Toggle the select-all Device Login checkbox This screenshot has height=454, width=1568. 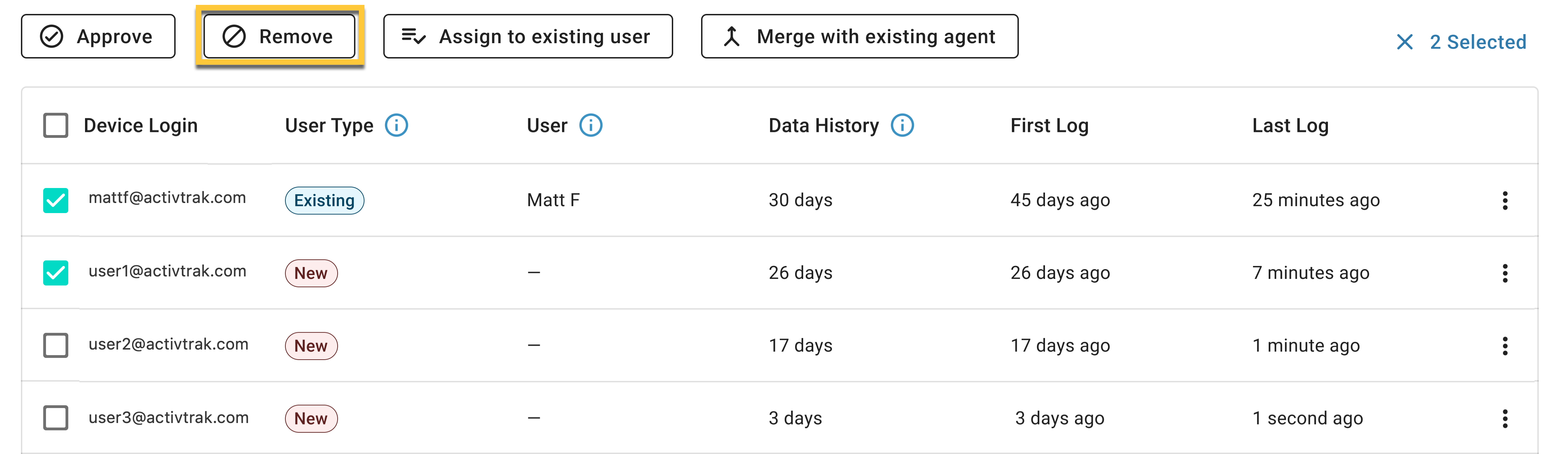(55, 125)
